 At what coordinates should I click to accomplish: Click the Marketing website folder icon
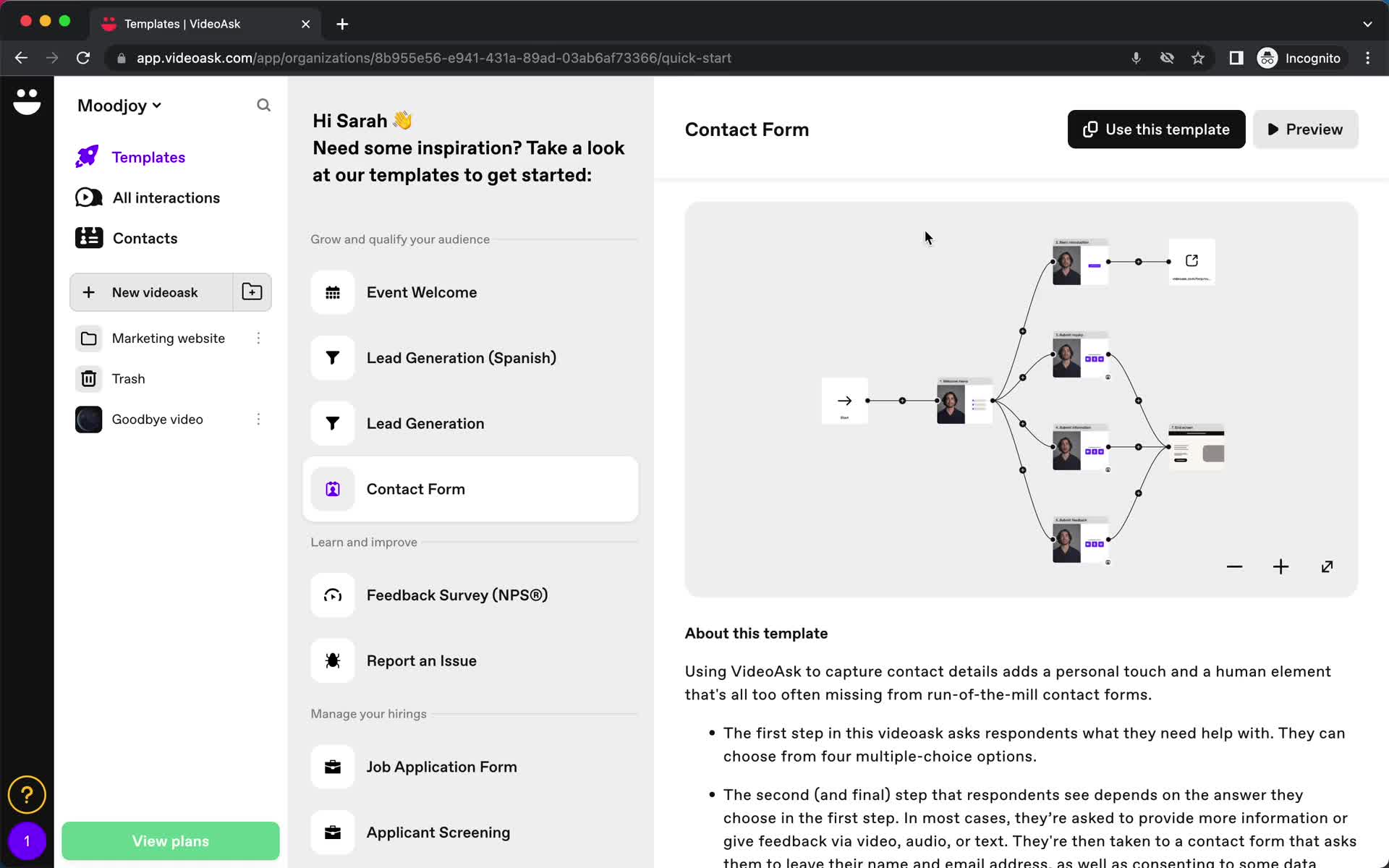(x=89, y=338)
